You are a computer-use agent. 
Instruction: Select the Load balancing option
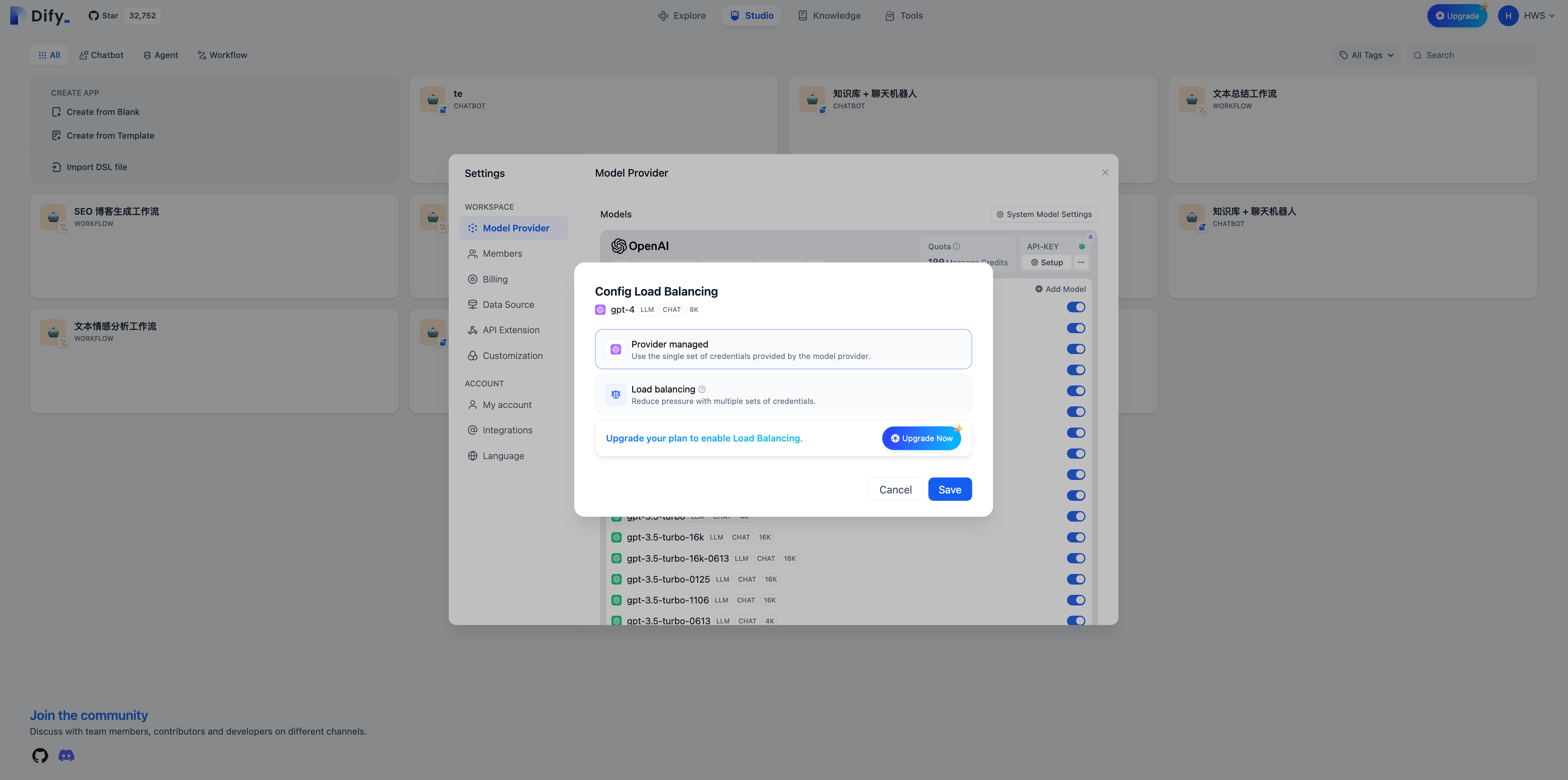(784, 394)
